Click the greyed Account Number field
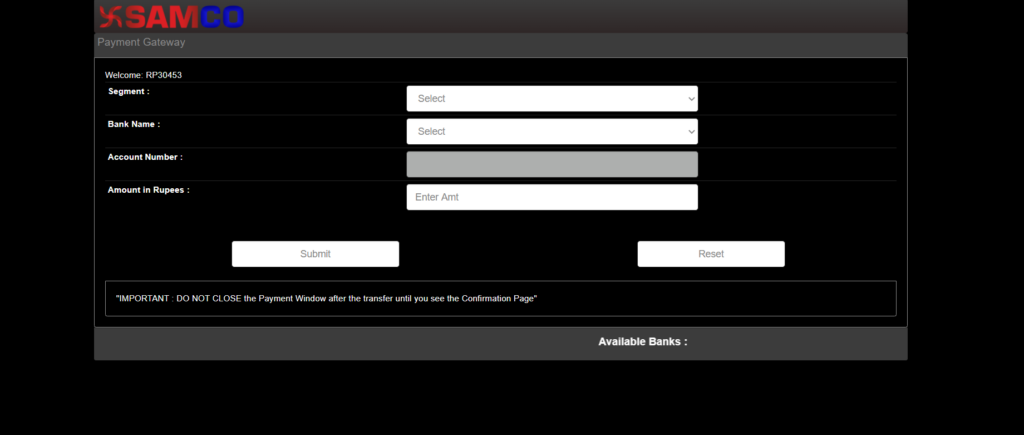The width and height of the screenshot is (1024, 435). click(552, 164)
